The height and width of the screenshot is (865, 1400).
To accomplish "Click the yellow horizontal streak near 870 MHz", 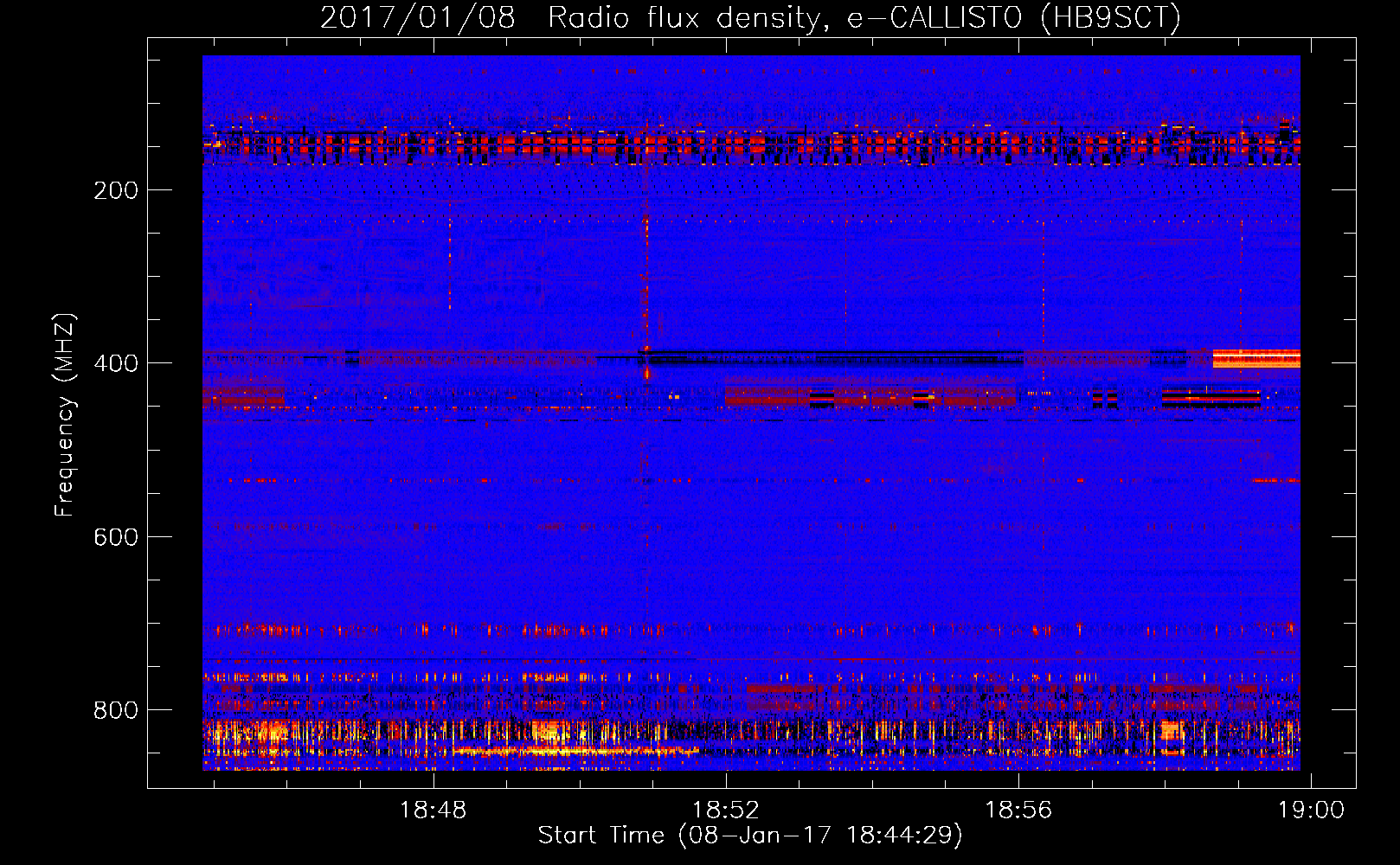I will point(575,751).
